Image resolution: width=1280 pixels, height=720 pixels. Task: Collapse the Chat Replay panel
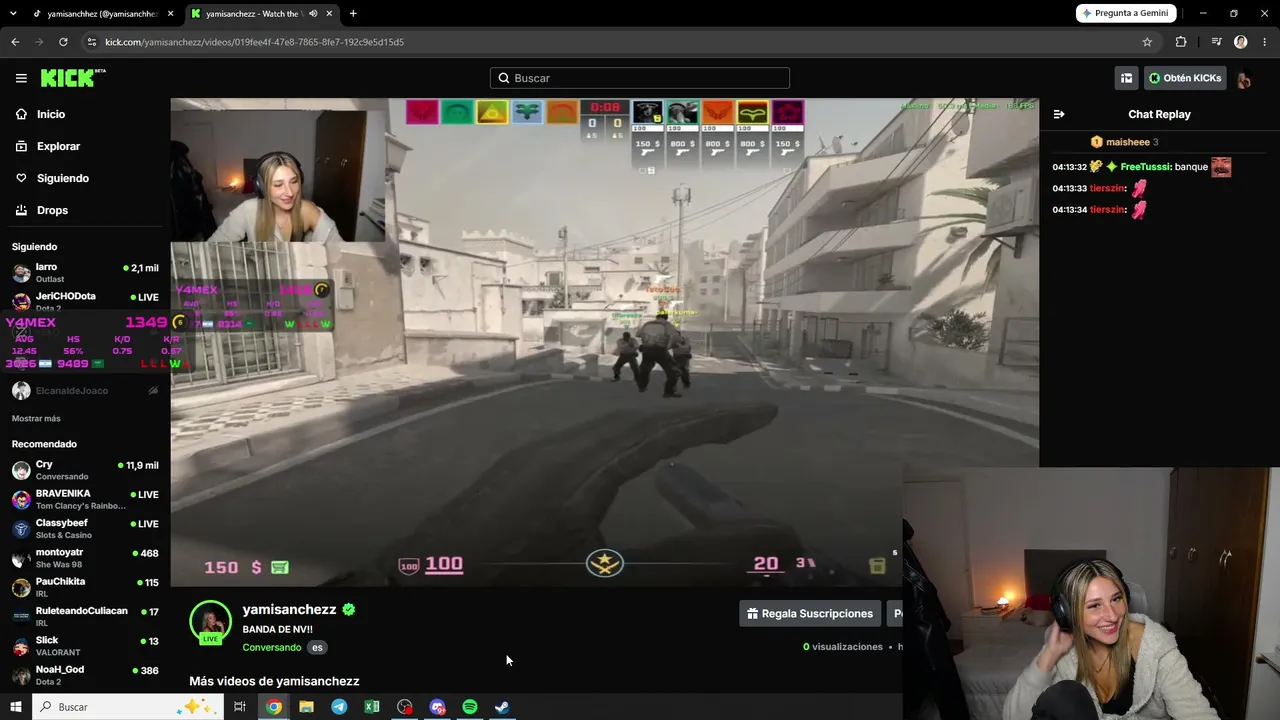point(1059,114)
